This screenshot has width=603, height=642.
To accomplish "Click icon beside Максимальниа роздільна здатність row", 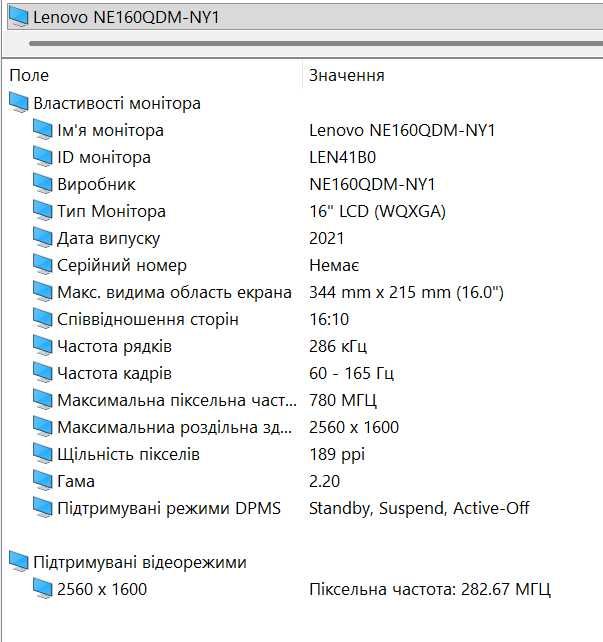I will coord(43,427).
